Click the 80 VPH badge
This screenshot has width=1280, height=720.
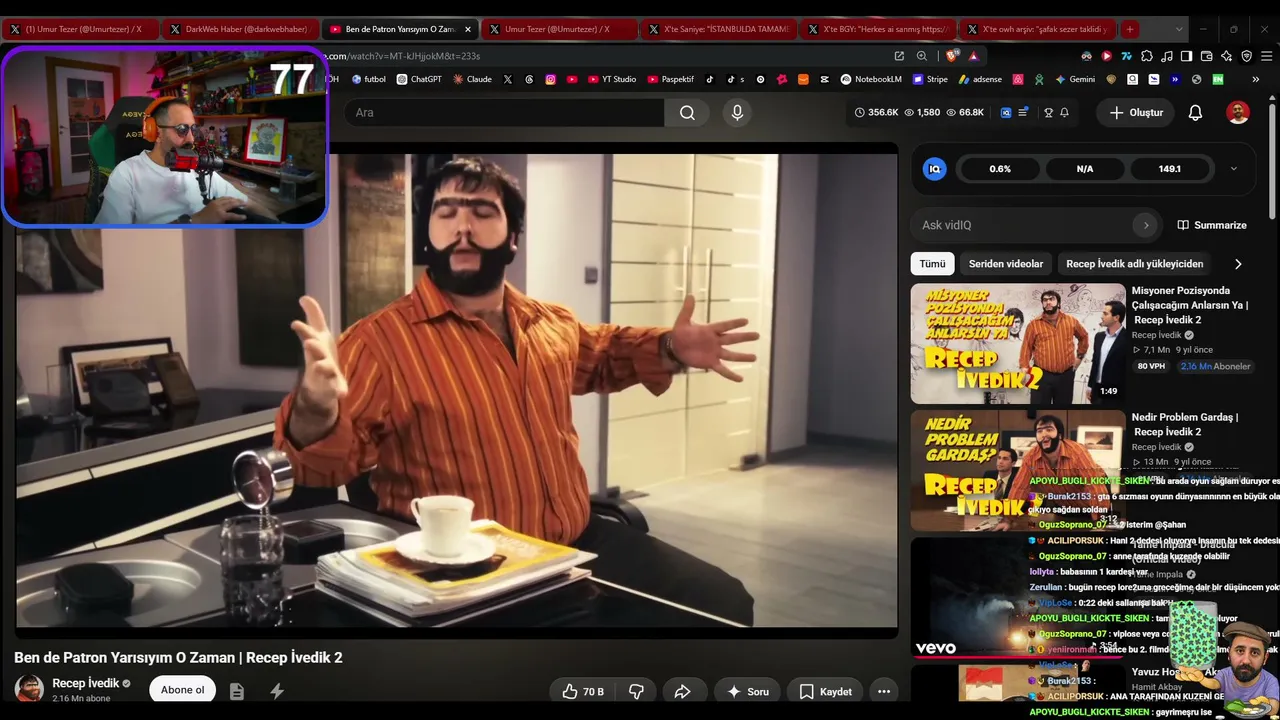(1151, 366)
